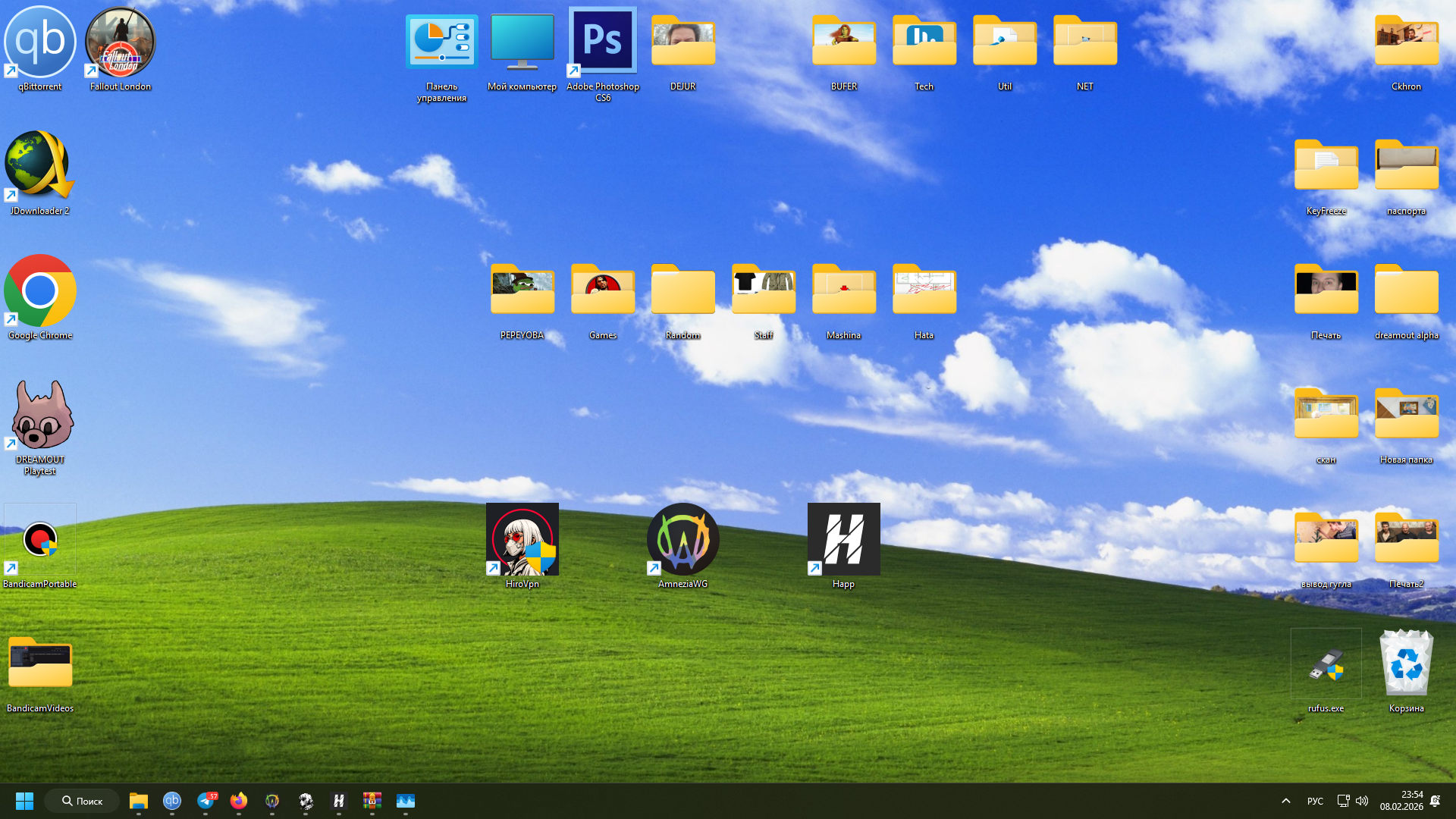1456x819 pixels.
Task: Launch the Fallout London shortcut
Action: 120,43
